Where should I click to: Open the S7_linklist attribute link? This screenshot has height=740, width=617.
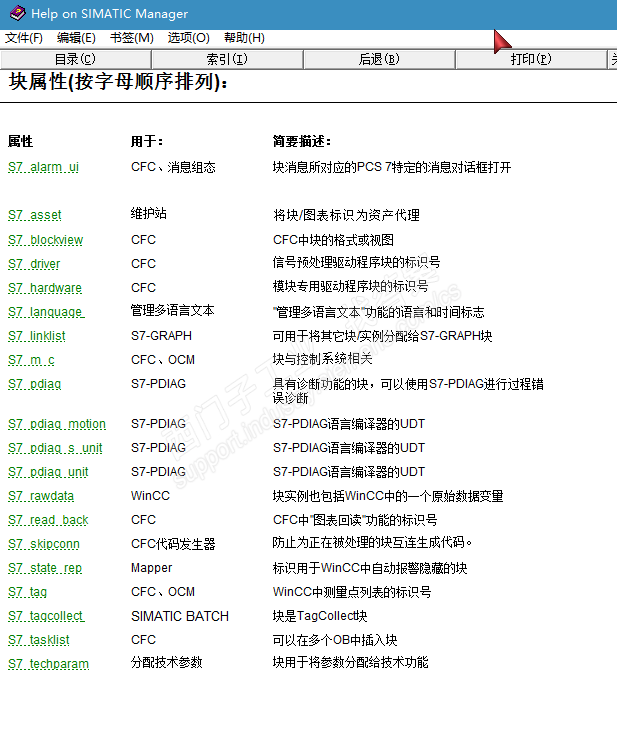(37, 336)
